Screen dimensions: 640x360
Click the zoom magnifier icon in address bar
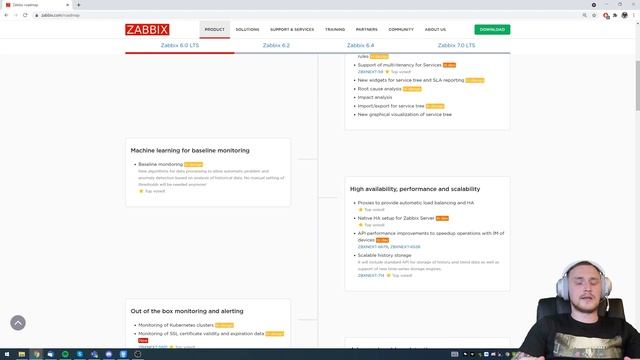(x=584, y=15)
